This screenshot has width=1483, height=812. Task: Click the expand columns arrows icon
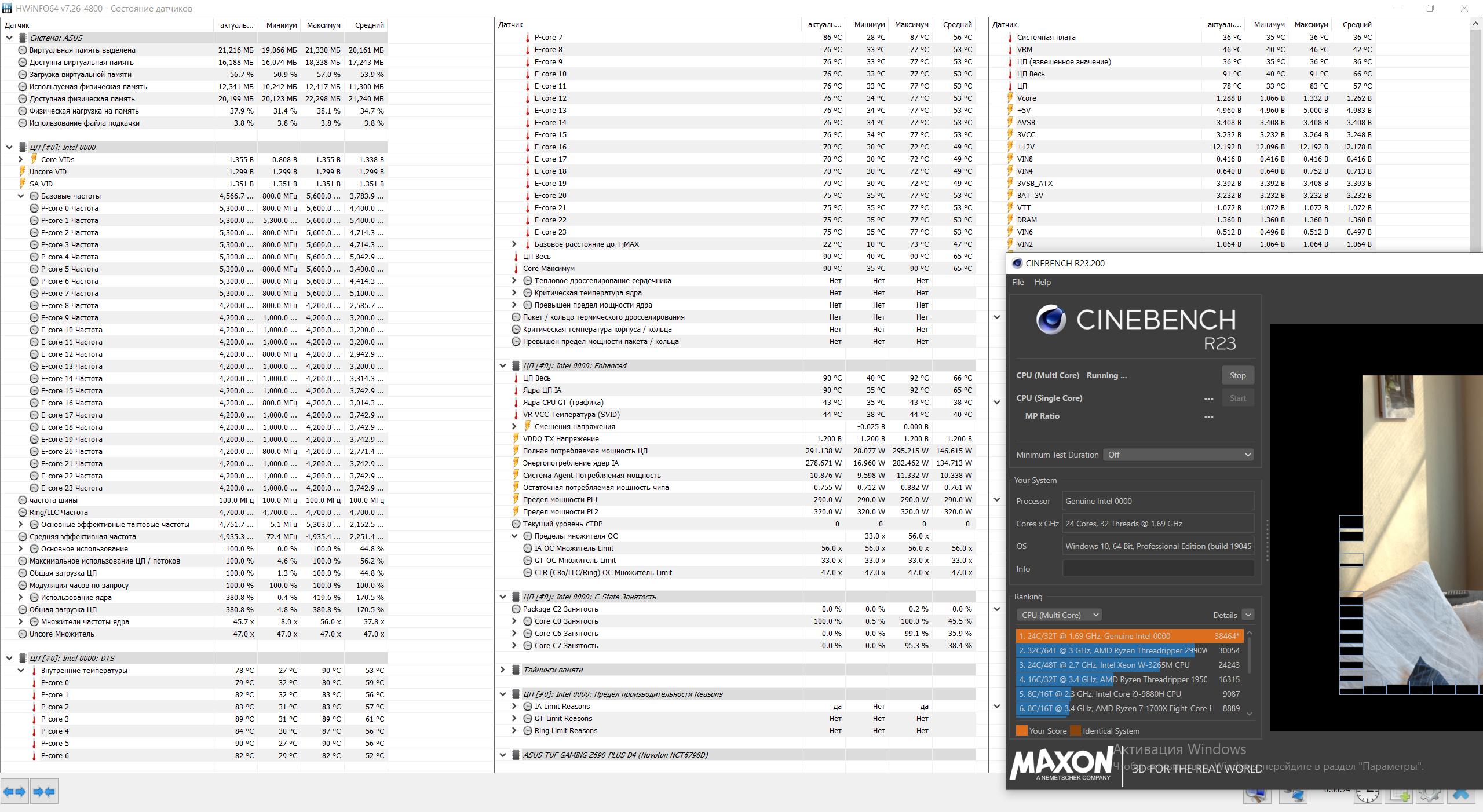(x=14, y=791)
